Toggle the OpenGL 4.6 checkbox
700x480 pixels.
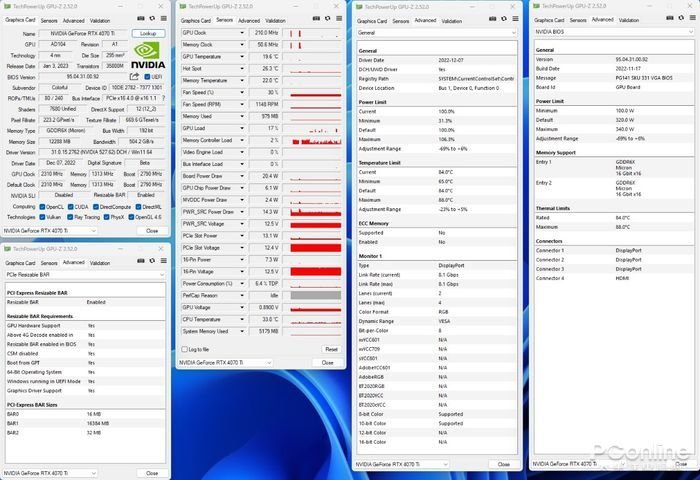pyautogui.click(x=131, y=217)
